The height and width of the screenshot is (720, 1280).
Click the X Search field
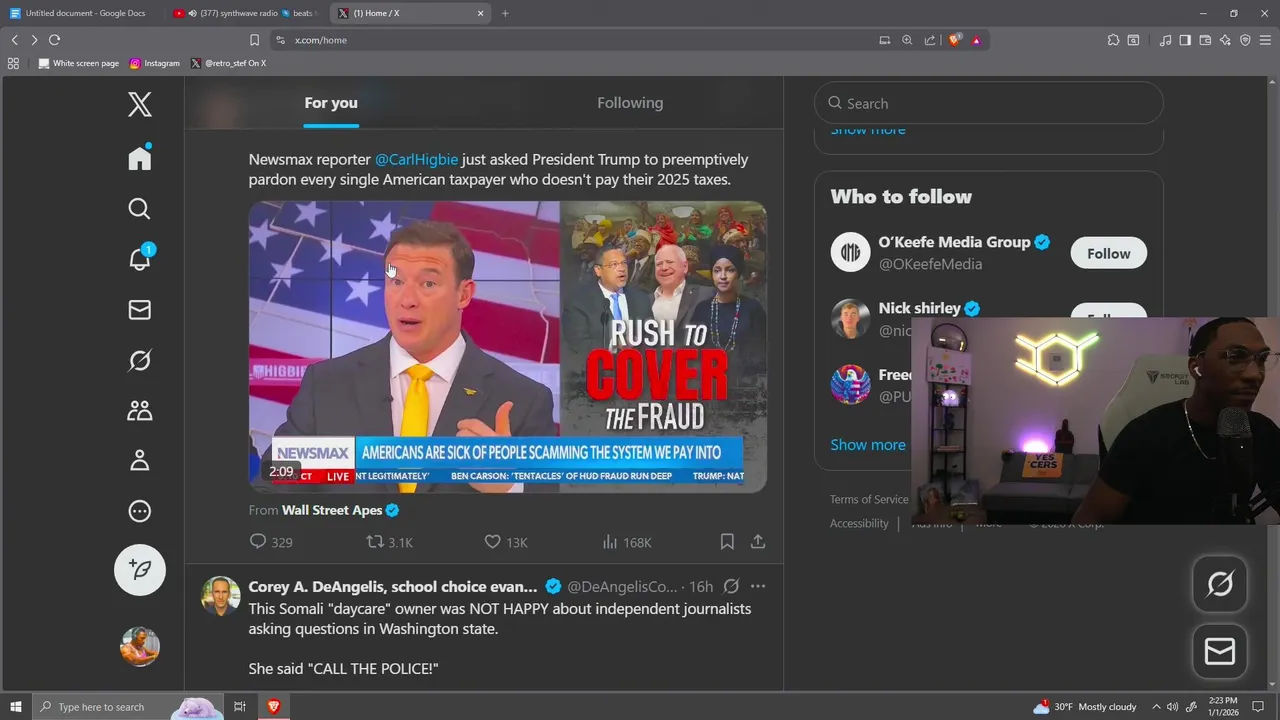tap(989, 104)
